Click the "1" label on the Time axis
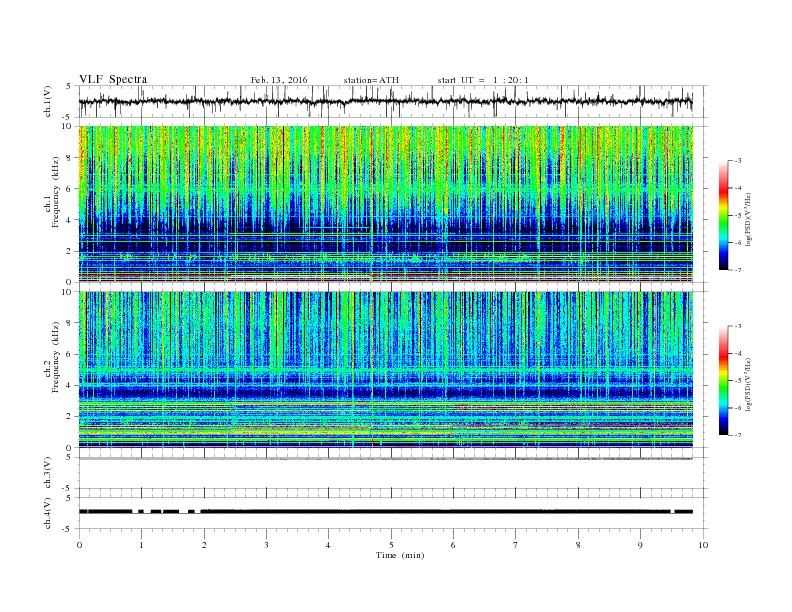 tap(141, 545)
